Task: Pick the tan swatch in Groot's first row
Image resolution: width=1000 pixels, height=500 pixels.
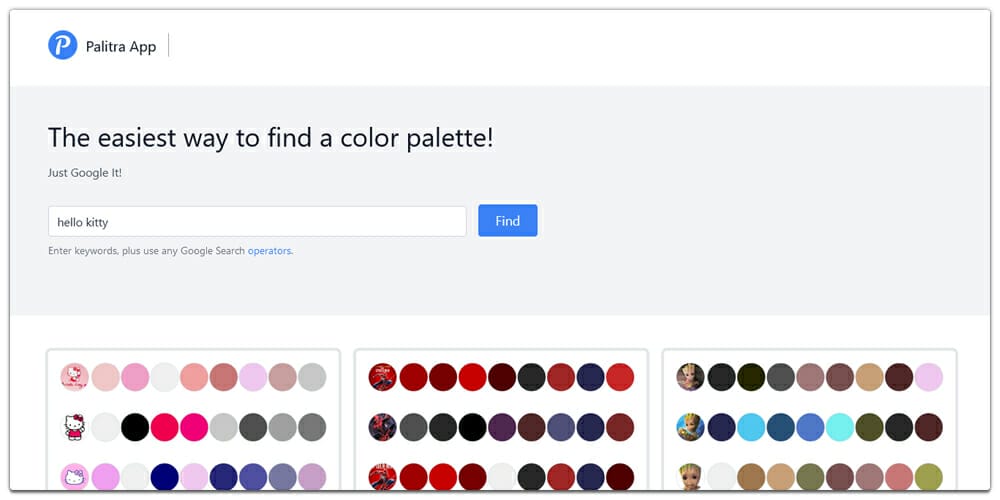Action: tap(870, 377)
